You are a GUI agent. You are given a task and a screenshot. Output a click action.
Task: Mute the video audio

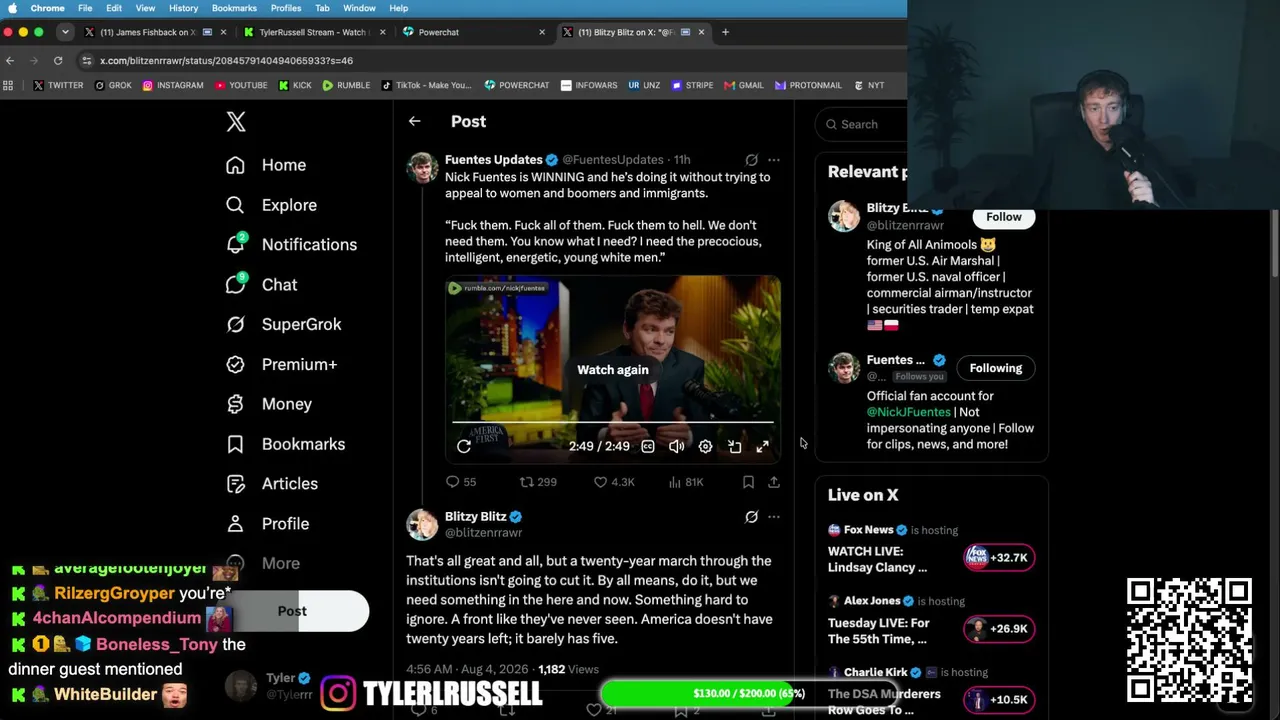(x=676, y=447)
